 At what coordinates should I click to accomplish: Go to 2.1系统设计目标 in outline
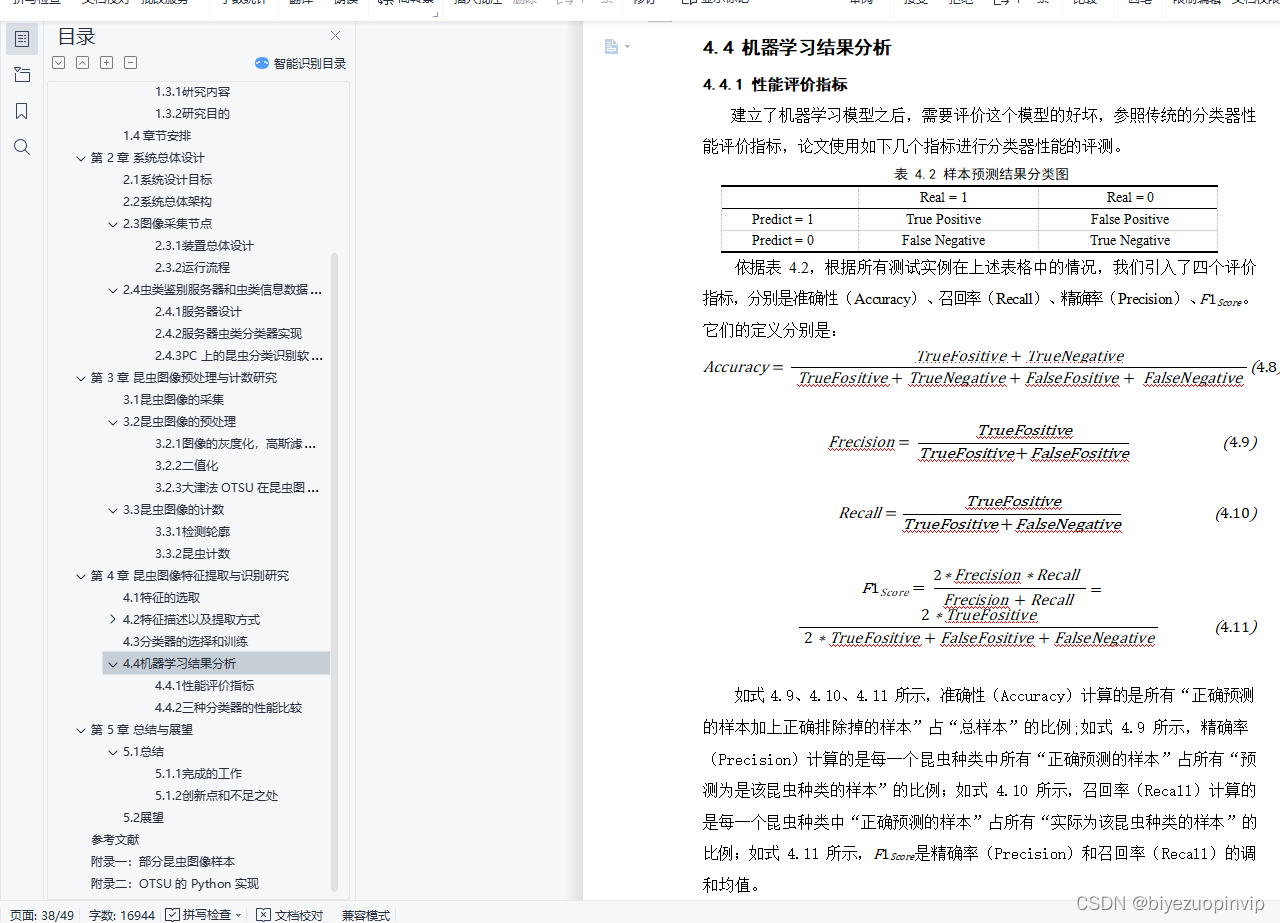(167, 180)
